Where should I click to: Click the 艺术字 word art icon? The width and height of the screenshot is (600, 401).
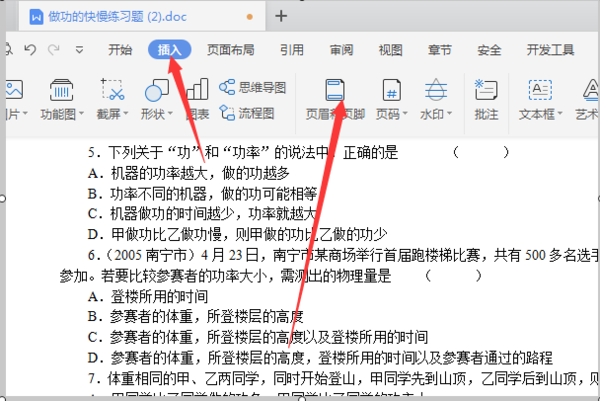pyautogui.click(x=590, y=90)
